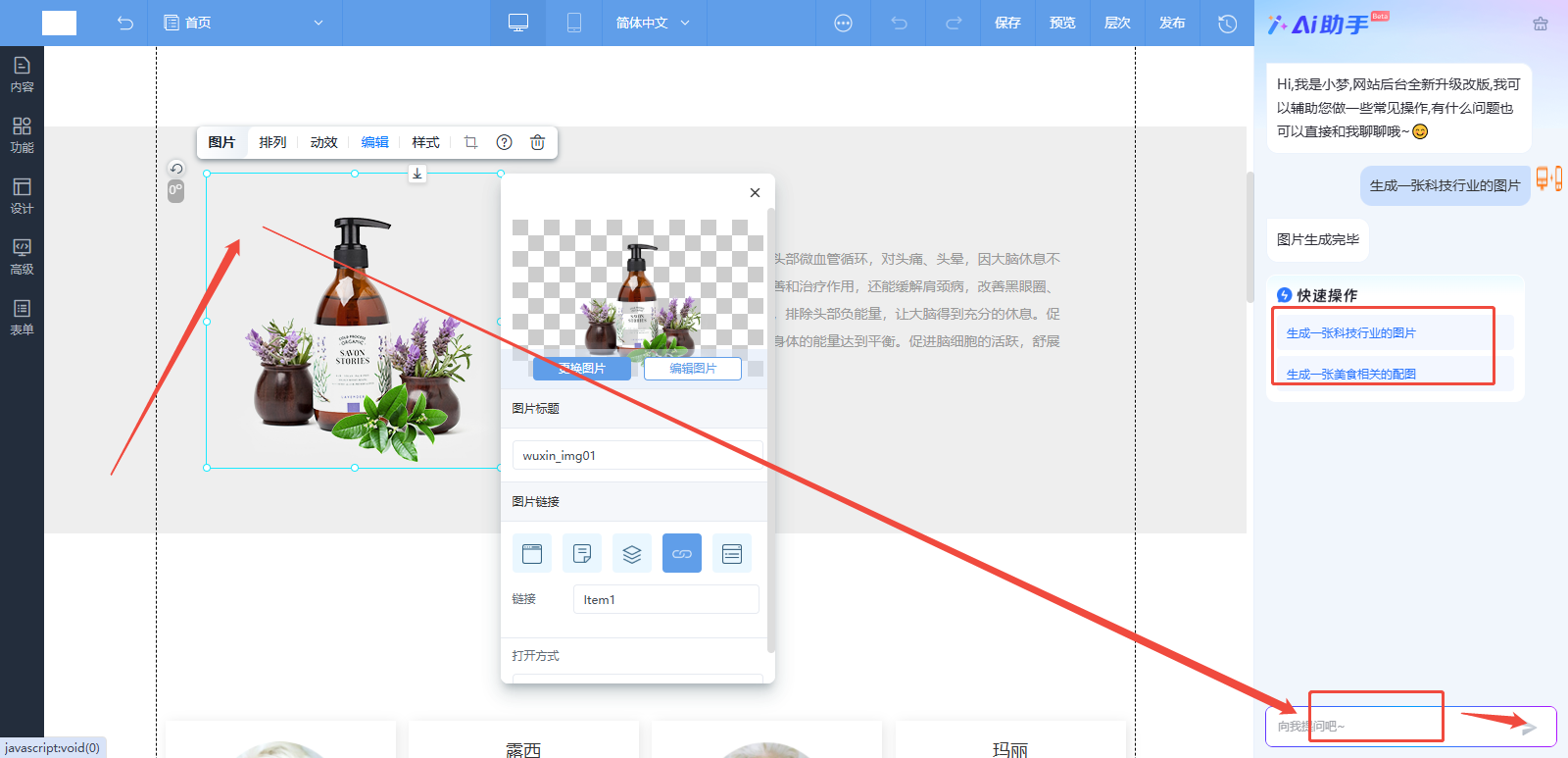Click the popup panel vertical scrollbar

[770, 430]
